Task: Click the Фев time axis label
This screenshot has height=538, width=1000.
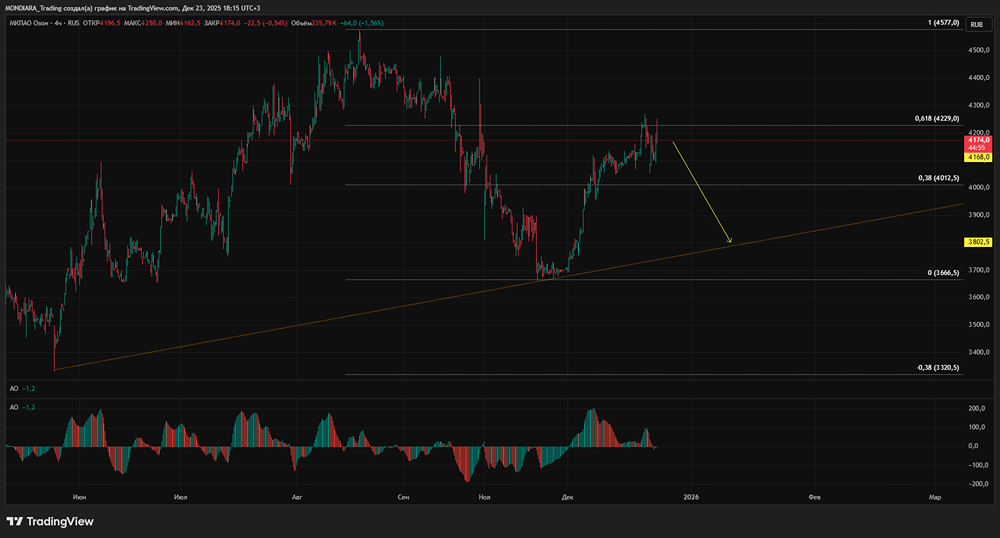Action: point(814,497)
